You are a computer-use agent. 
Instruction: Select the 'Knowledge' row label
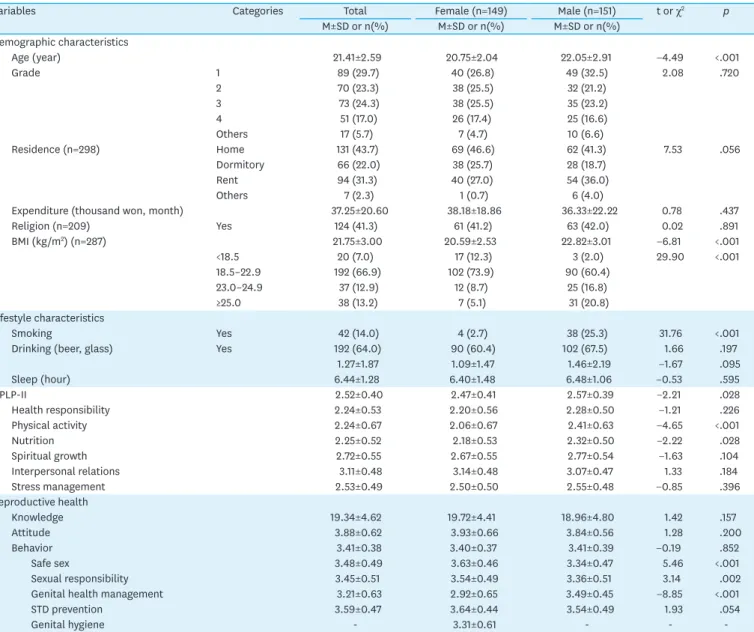[x=38, y=518]
